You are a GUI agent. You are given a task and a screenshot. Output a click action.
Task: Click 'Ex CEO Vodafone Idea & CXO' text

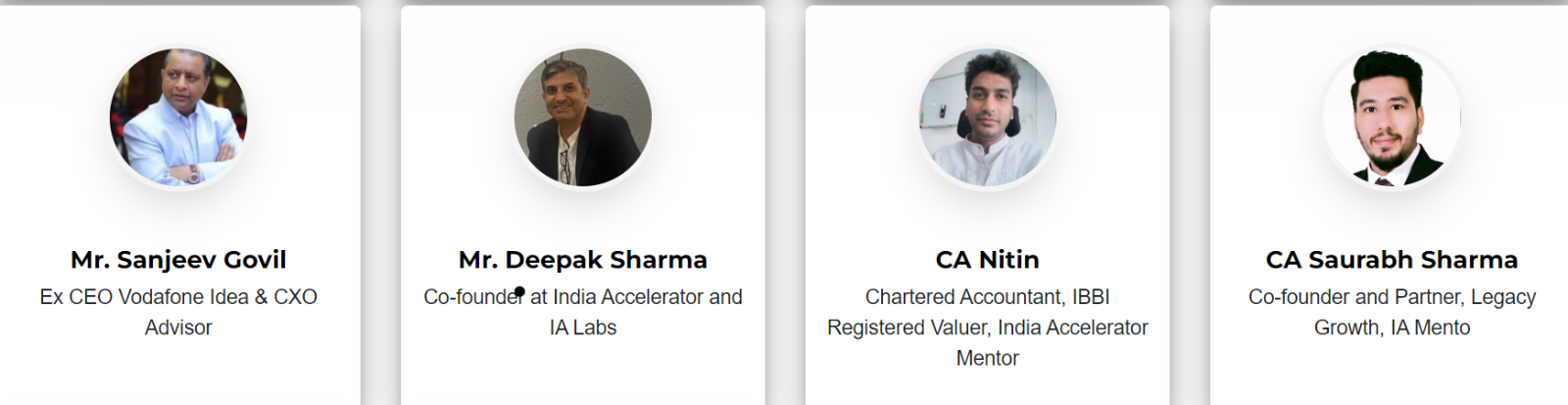click(178, 297)
